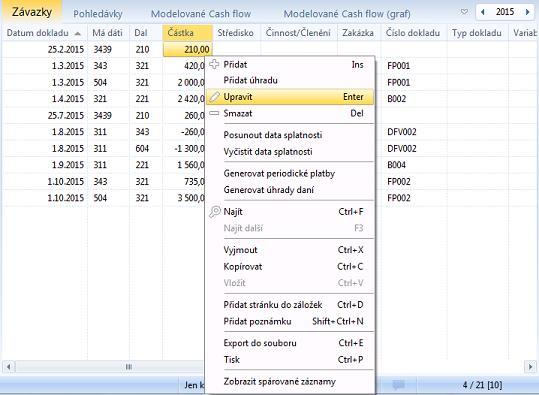
Task: Click the Dal column header
Action: point(146,33)
